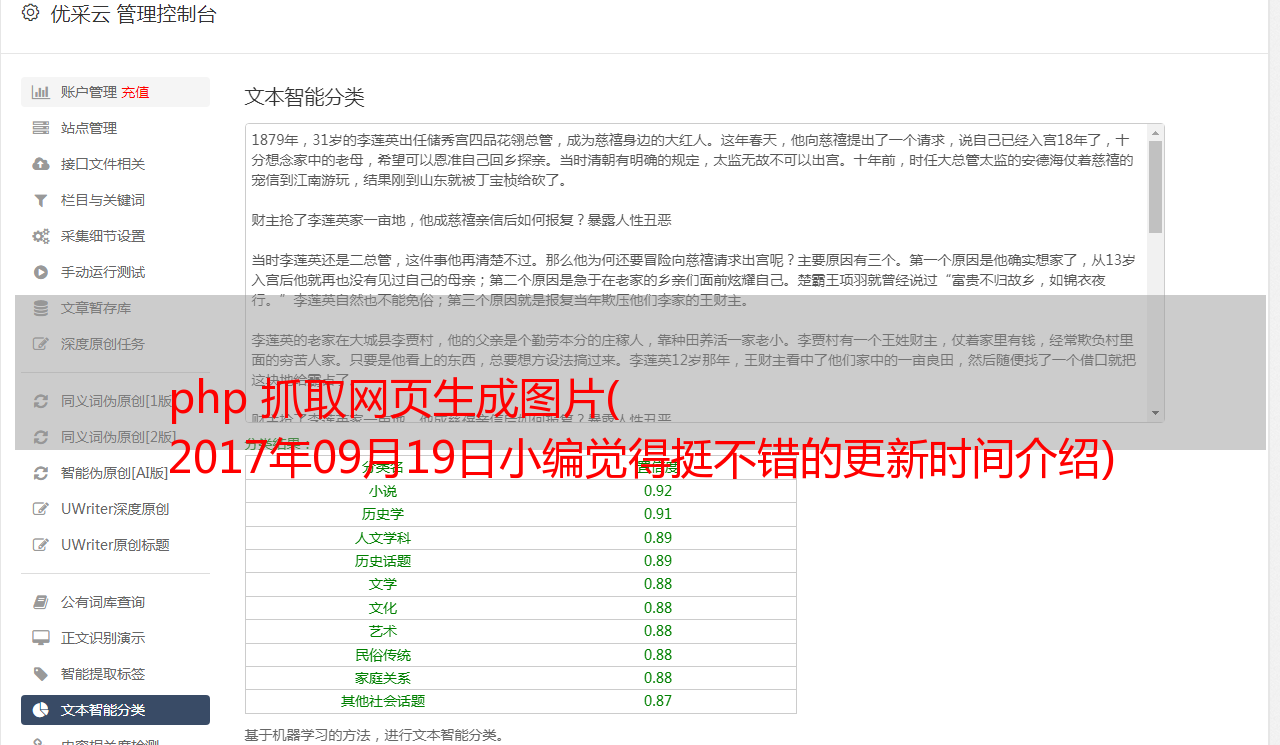Click the play icon for 手动运行测试
Screen dimensions: 1280x745
point(40,272)
